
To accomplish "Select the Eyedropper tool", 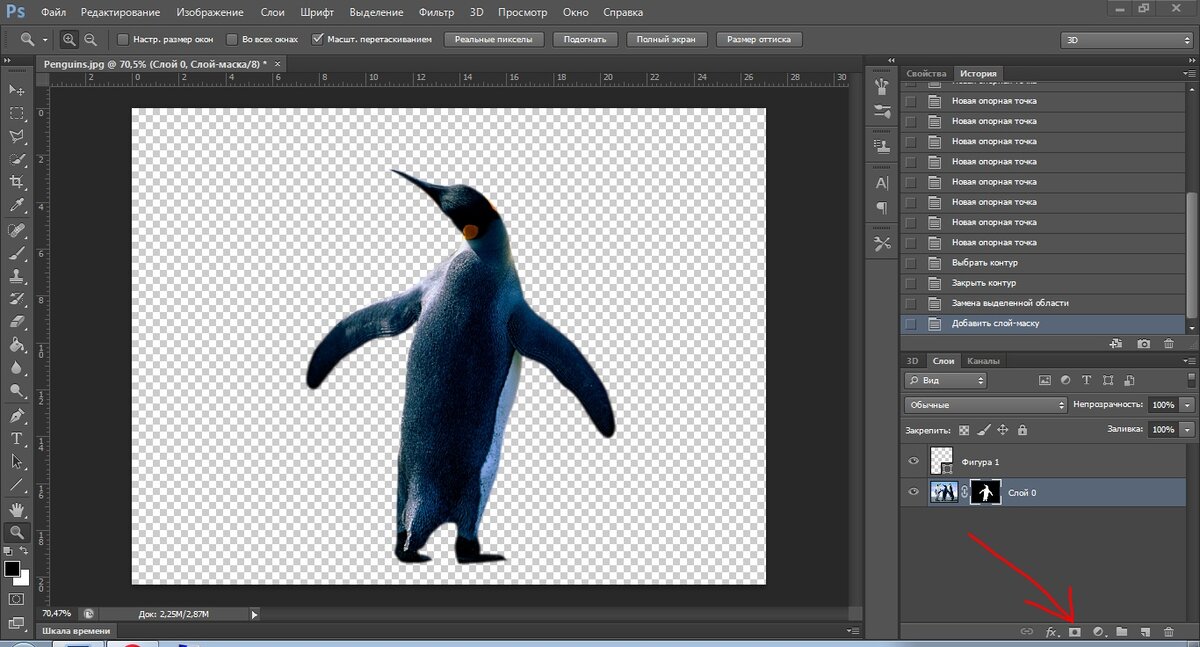I will tap(17, 205).
